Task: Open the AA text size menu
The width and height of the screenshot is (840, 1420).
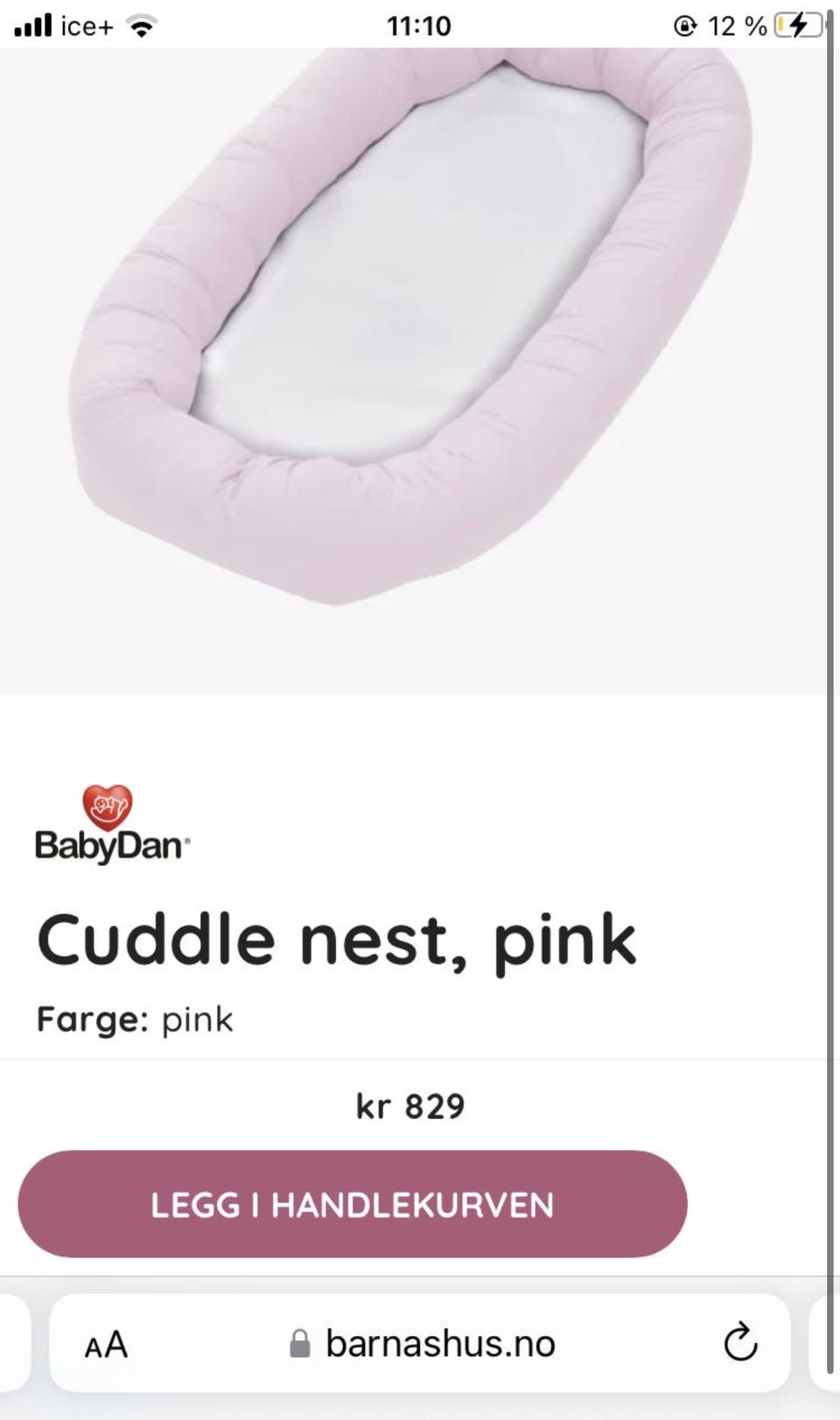Action: point(107,1344)
